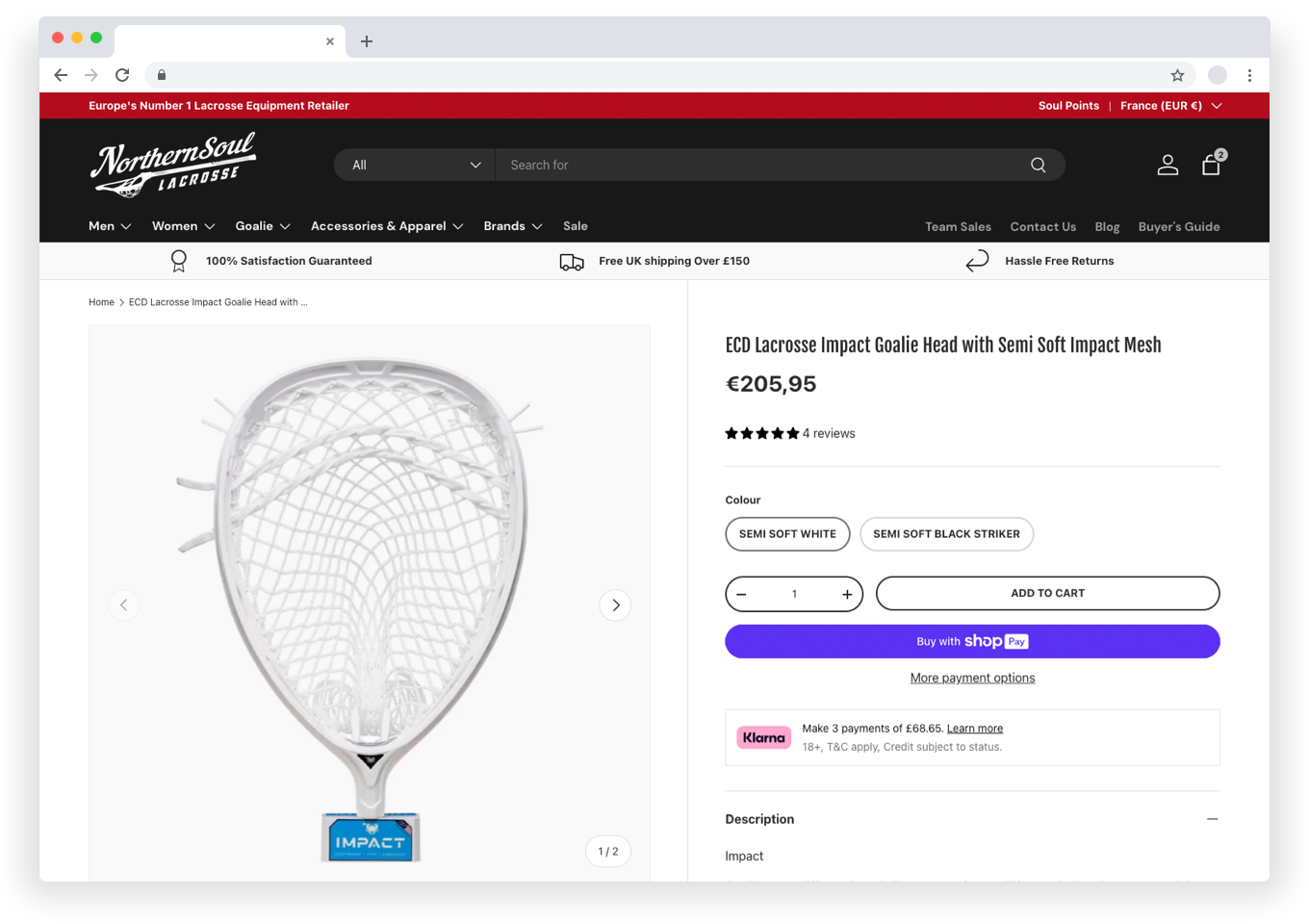Image resolution: width=1309 pixels, height=924 pixels.
Task: Open the shopping cart bag icon
Action: pyautogui.click(x=1211, y=166)
